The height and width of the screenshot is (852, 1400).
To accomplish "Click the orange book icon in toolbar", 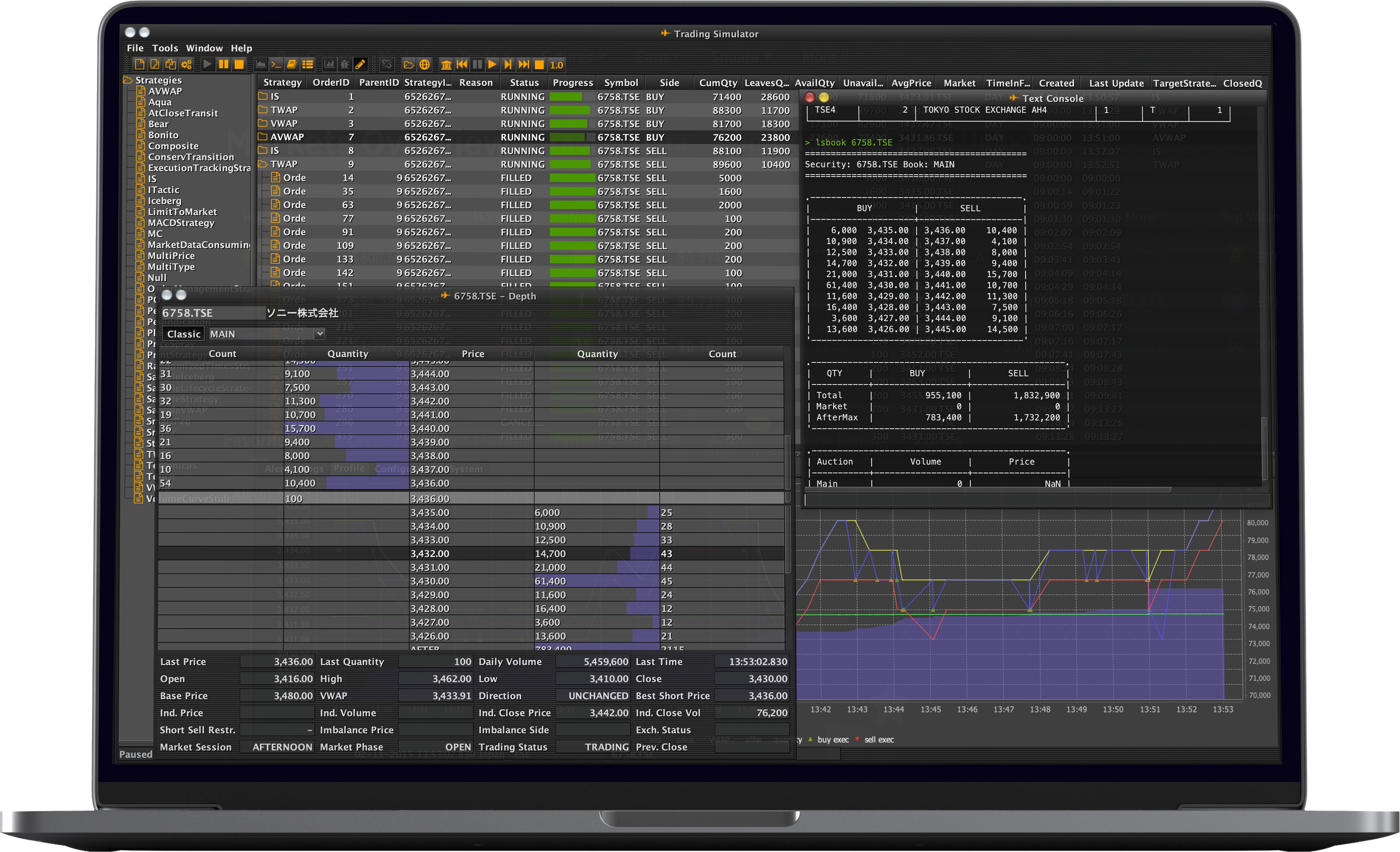I will point(292,64).
